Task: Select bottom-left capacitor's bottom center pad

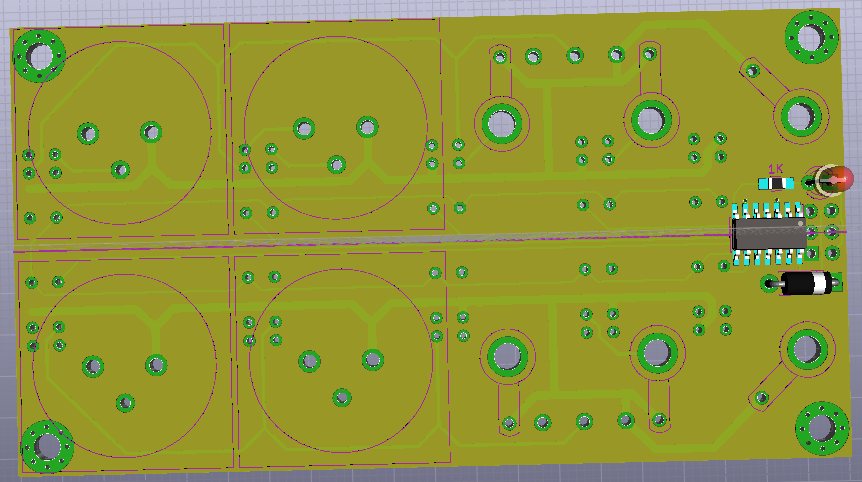Action: [126, 402]
